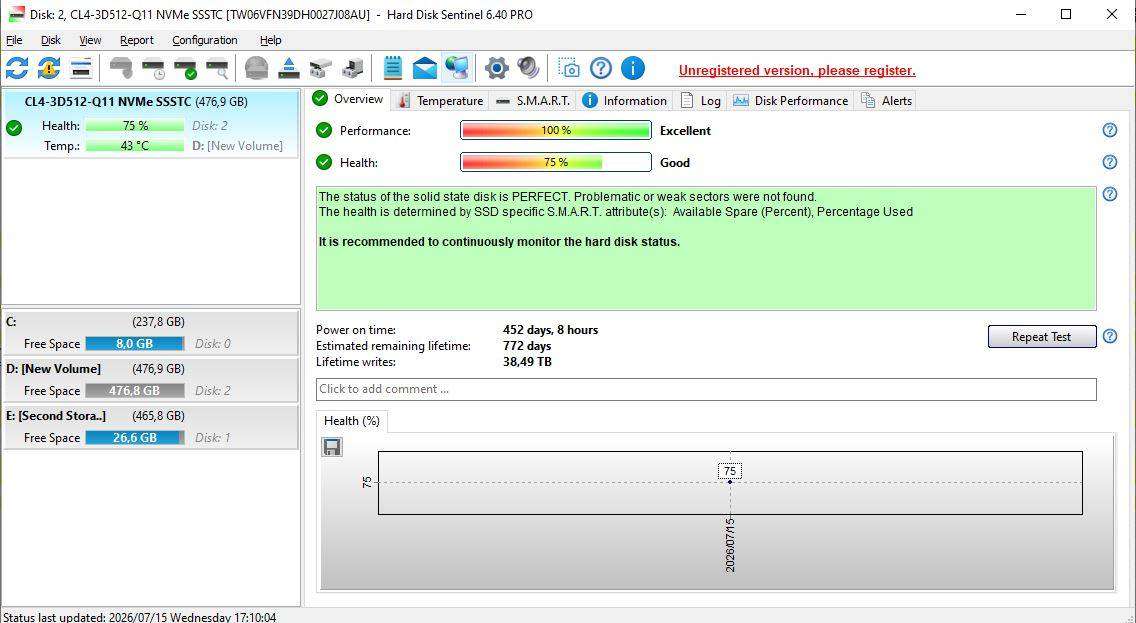Click the floppy disk save icon in graph
This screenshot has width=1136, height=623.
[332, 447]
